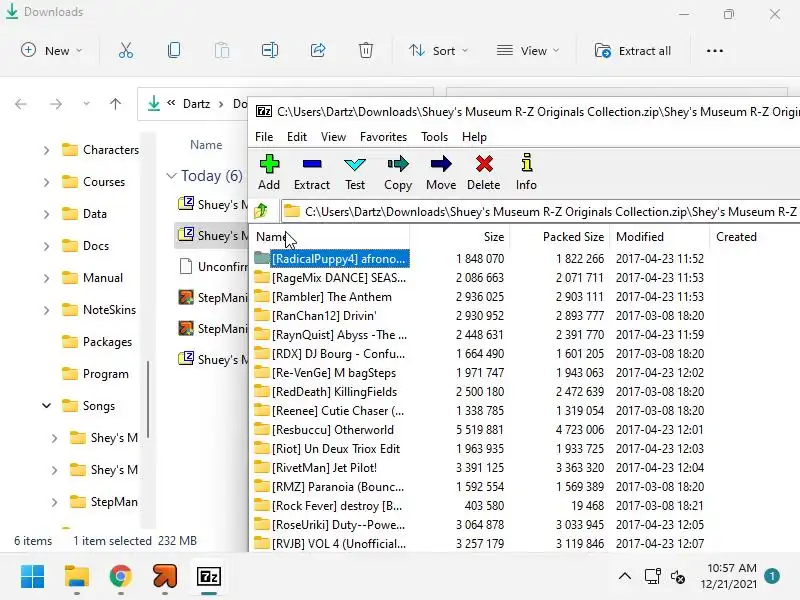Collapse the Songs folder in tree
This screenshot has height=600, width=800.
(x=46, y=406)
